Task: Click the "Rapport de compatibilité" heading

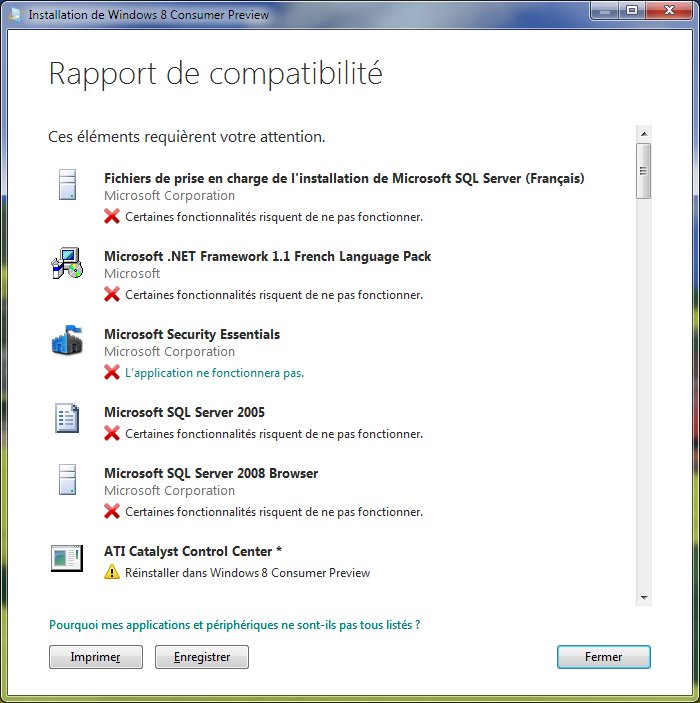Action: click(215, 74)
